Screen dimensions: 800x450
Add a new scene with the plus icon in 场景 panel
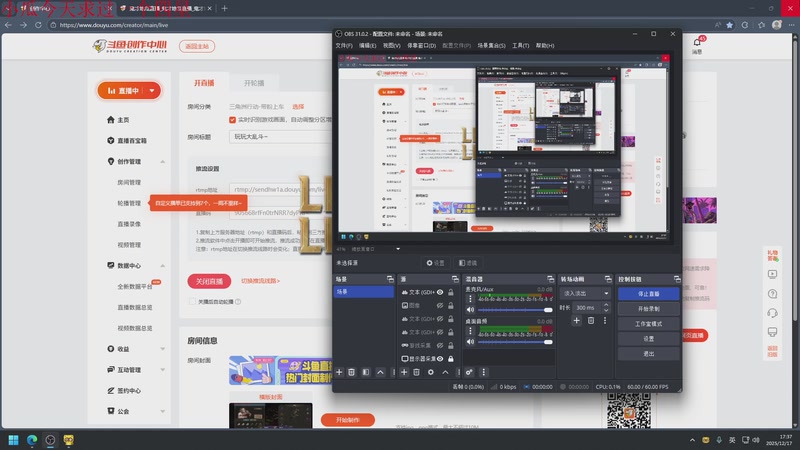(339, 372)
